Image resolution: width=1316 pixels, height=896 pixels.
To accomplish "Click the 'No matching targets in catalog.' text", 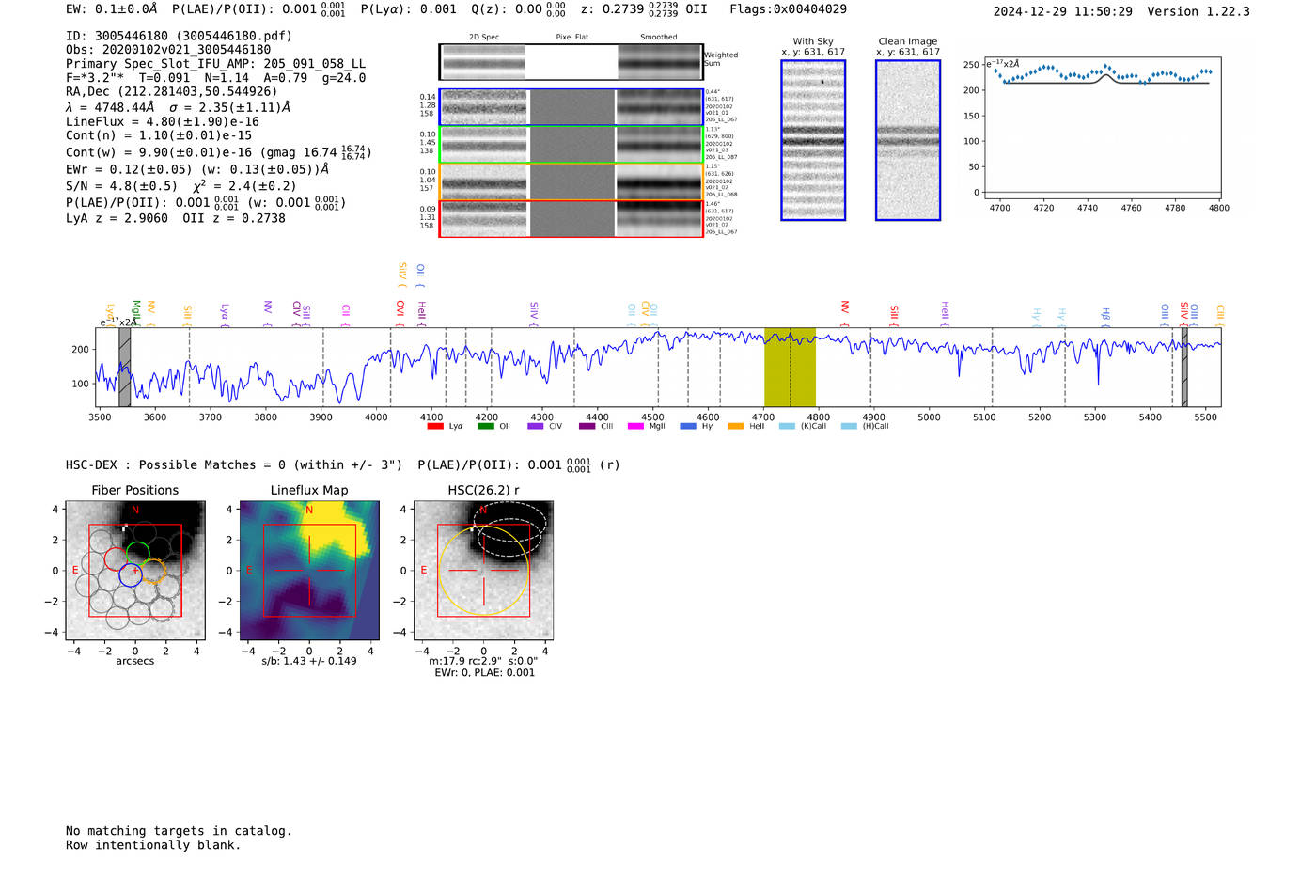I will (x=179, y=831).
